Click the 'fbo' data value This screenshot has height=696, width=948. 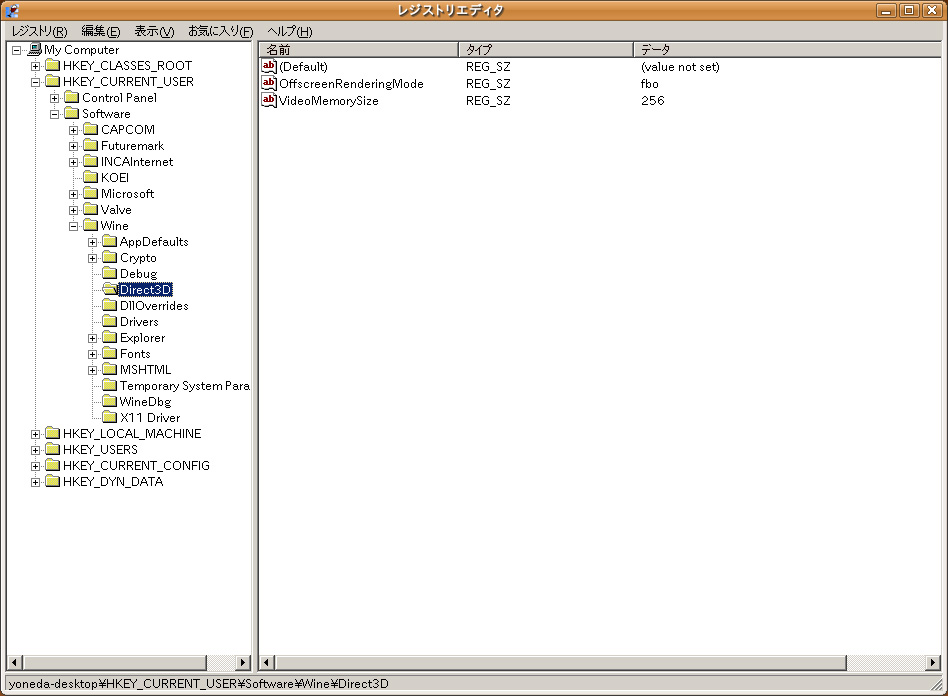coord(650,83)
